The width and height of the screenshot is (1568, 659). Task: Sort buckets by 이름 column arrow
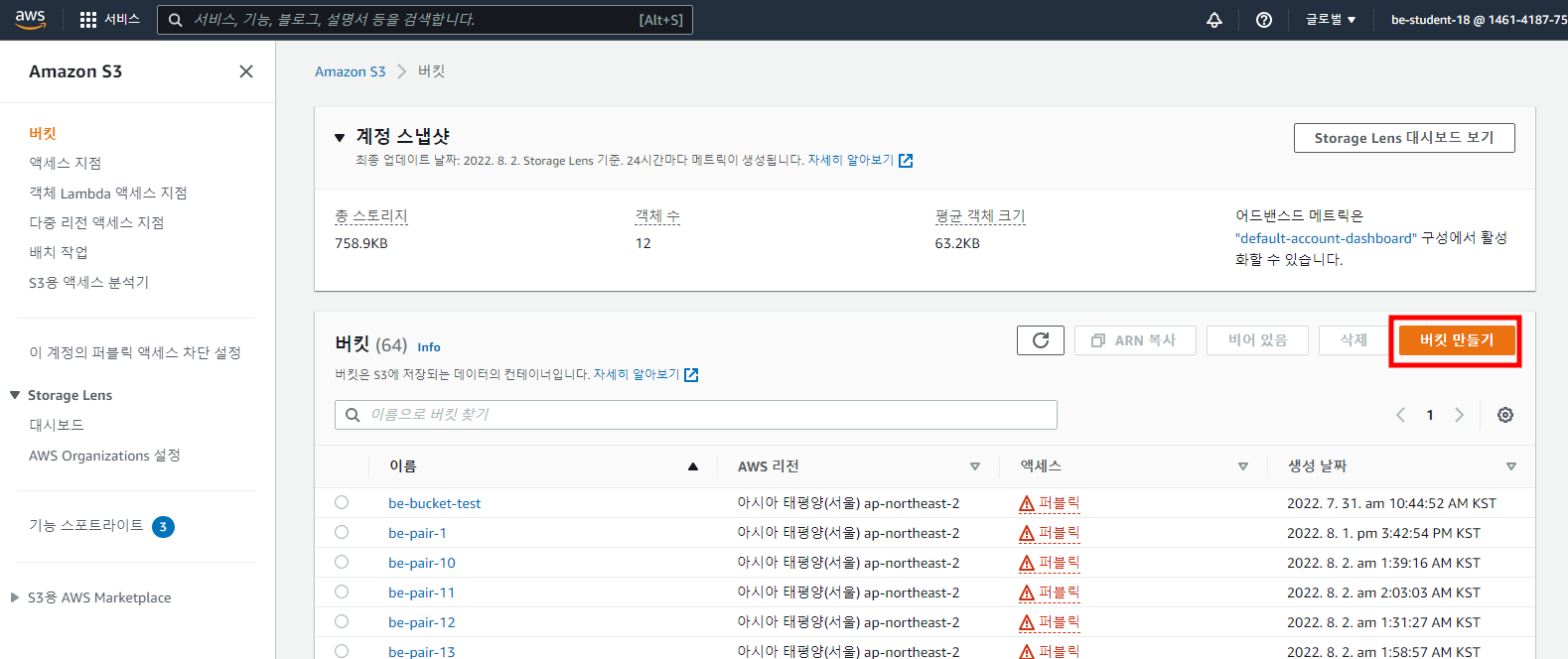coord(693,466)
